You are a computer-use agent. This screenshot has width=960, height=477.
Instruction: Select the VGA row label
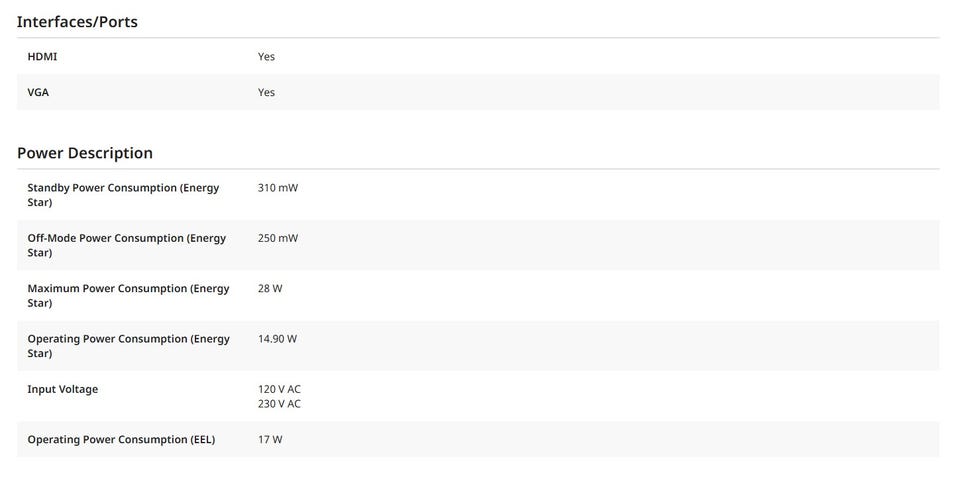click(x=38, y=92)
